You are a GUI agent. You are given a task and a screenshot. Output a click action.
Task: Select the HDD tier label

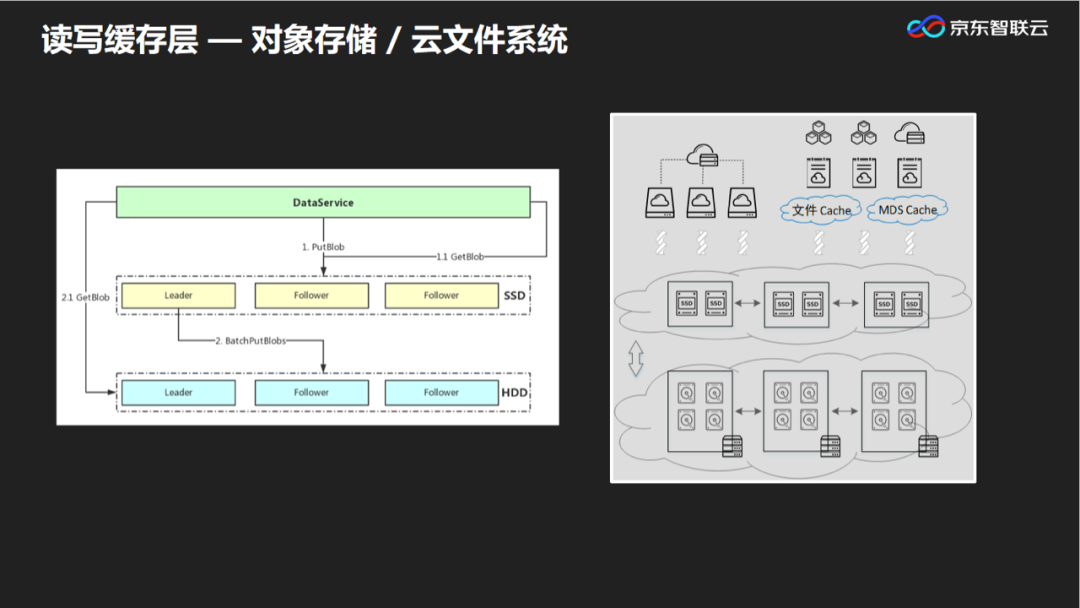pos(514,392)
